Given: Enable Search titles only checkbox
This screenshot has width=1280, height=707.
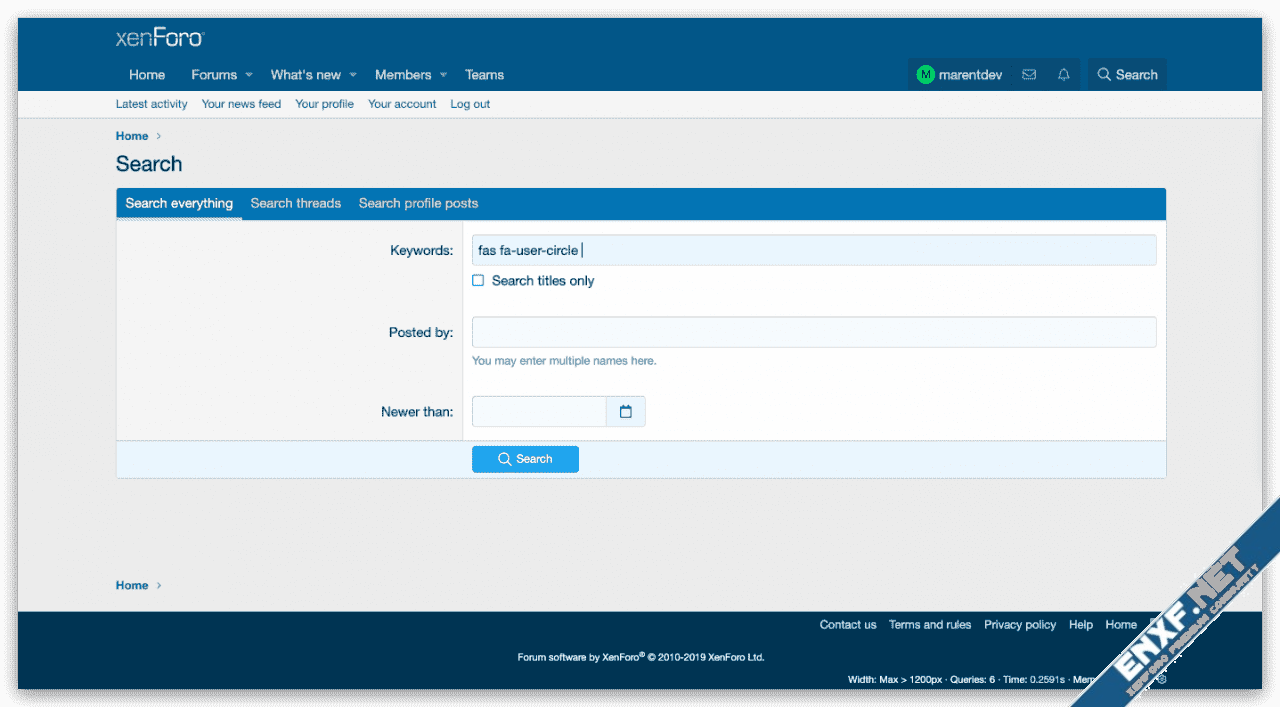Looking at the screenshot, I should coord(478,281).
